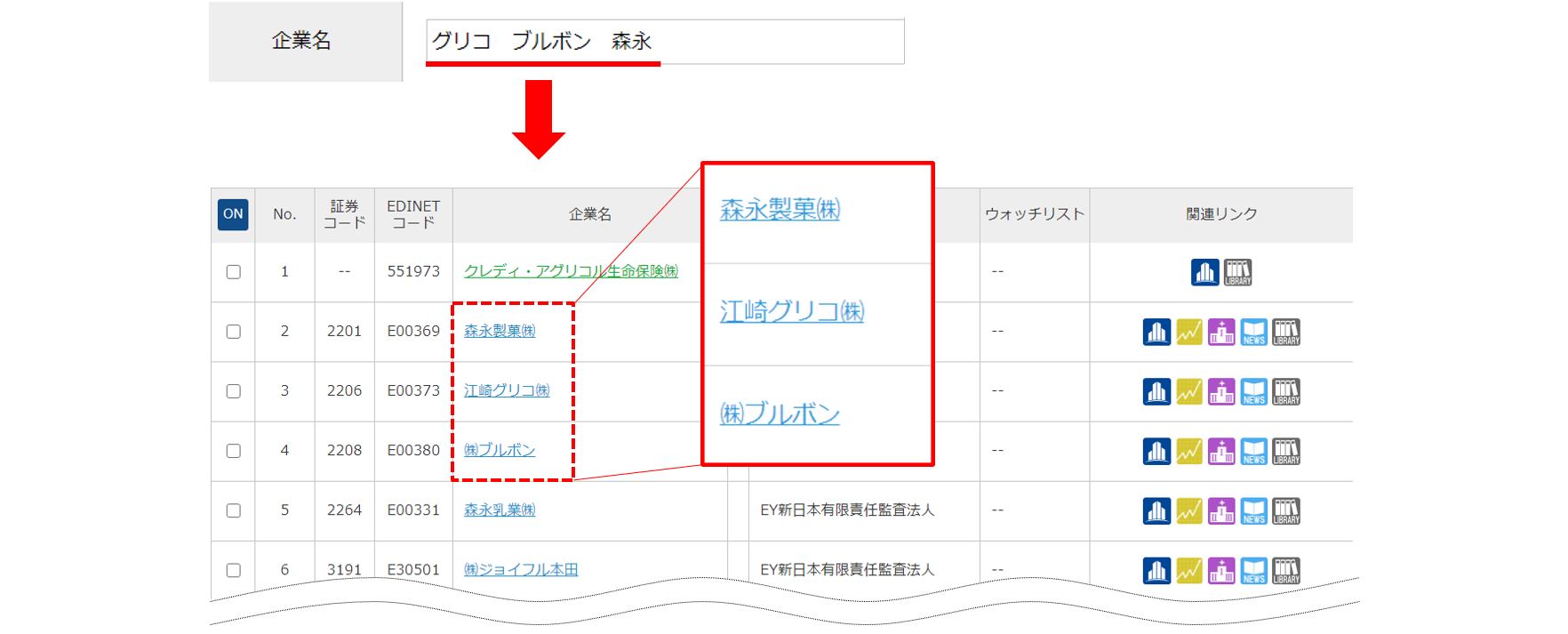
Task: Click the ウォッチリスト column header
Action: point(1035,214)
